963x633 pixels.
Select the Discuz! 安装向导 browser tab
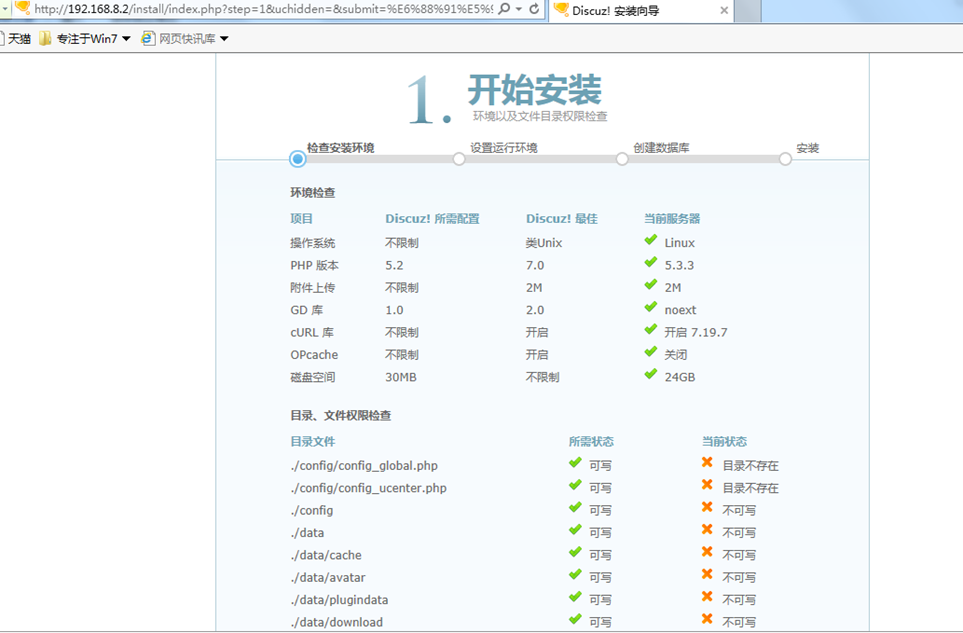pyautogui.click(x=641, y=10)
